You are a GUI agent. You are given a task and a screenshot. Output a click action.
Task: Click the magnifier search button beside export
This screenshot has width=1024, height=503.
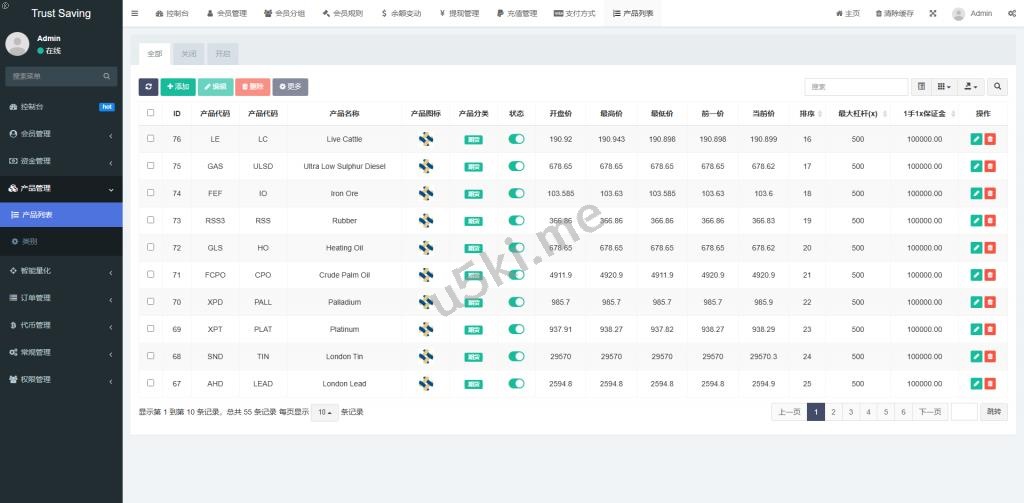pos(997,87)
